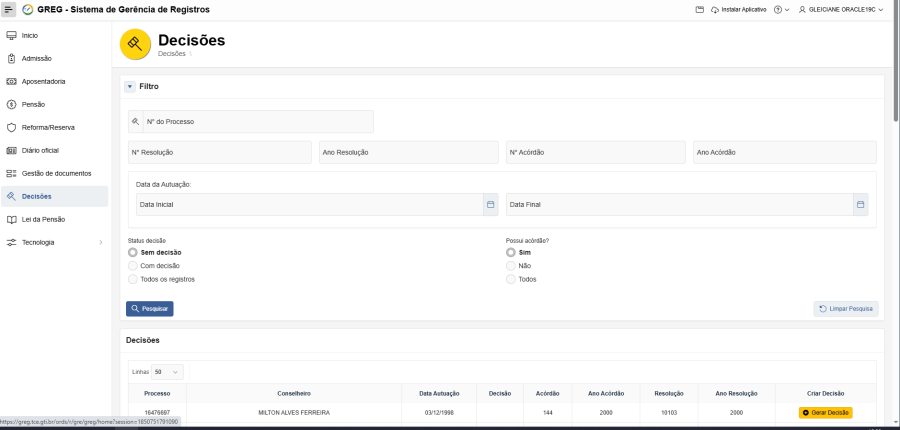Select the 'Com decisão' status option
This screenshot has height=430, width=900.
click(x=133, y=266)
